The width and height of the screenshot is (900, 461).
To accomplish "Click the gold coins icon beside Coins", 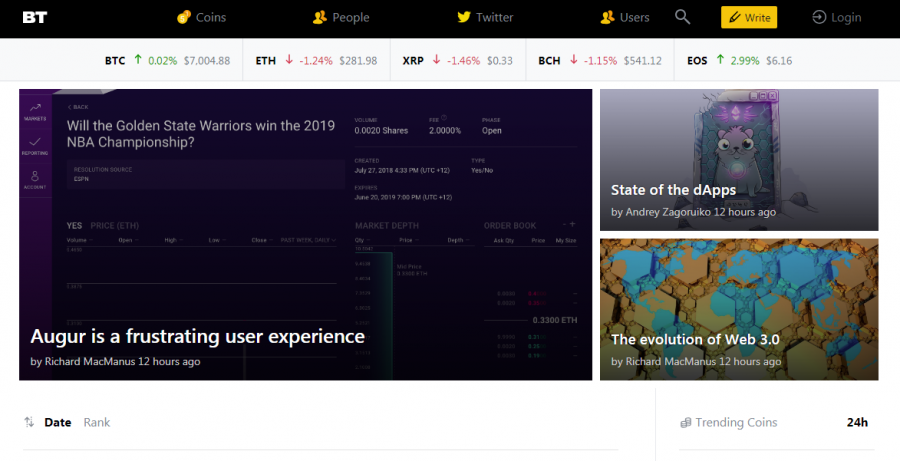I will point(183,17).
